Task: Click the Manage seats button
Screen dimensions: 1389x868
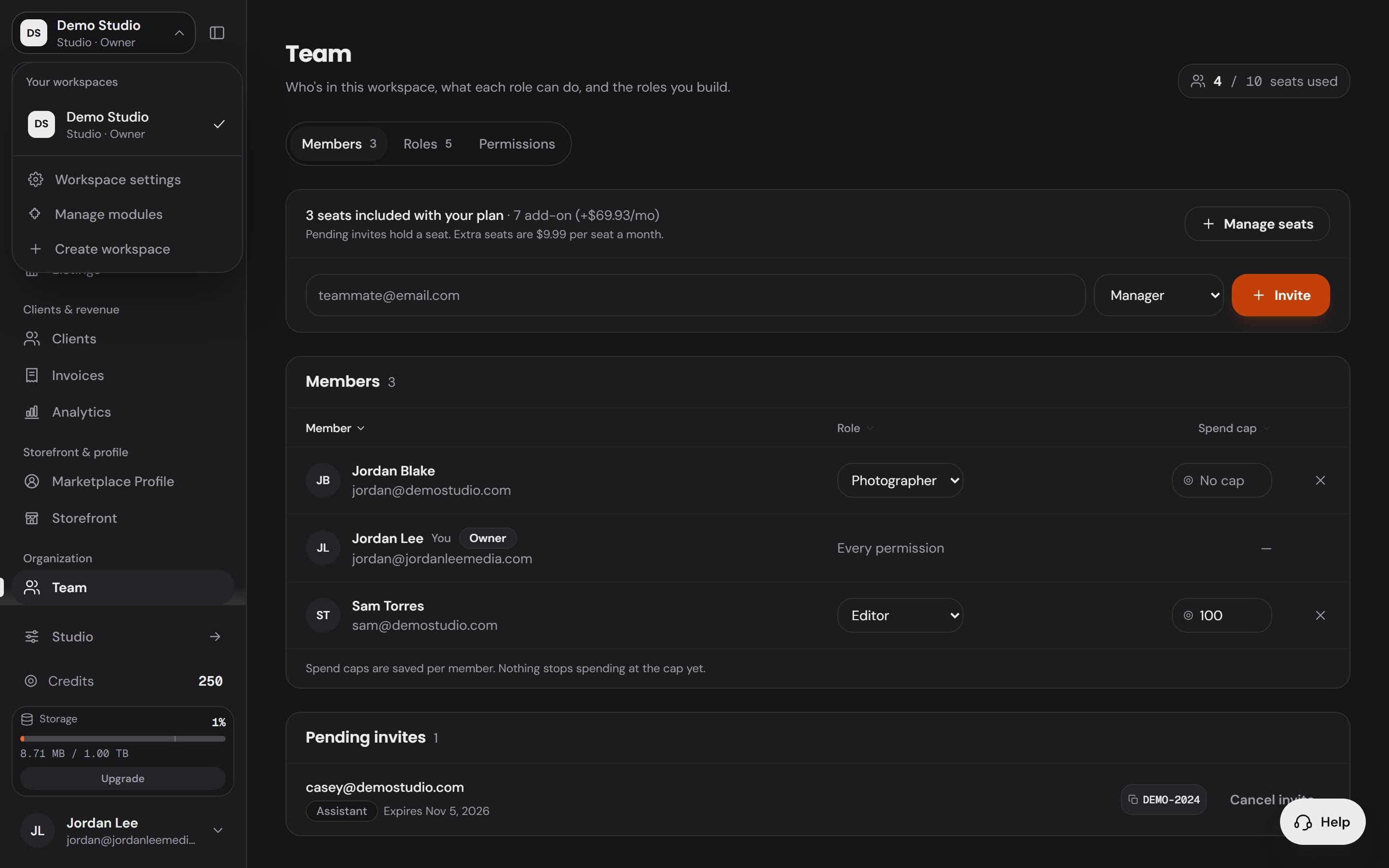Action: [x=1257, y=224]
